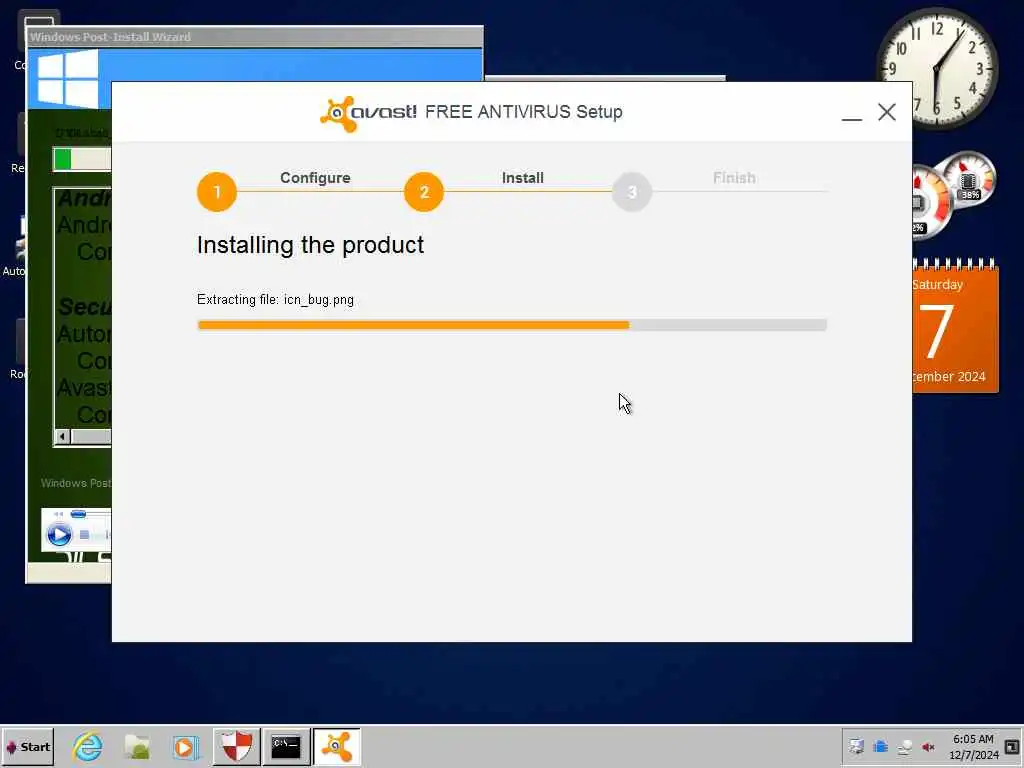Select the Configure step circle numbered 1
The height and width of the screenshot is (768, 1024).
click(217, 192)
